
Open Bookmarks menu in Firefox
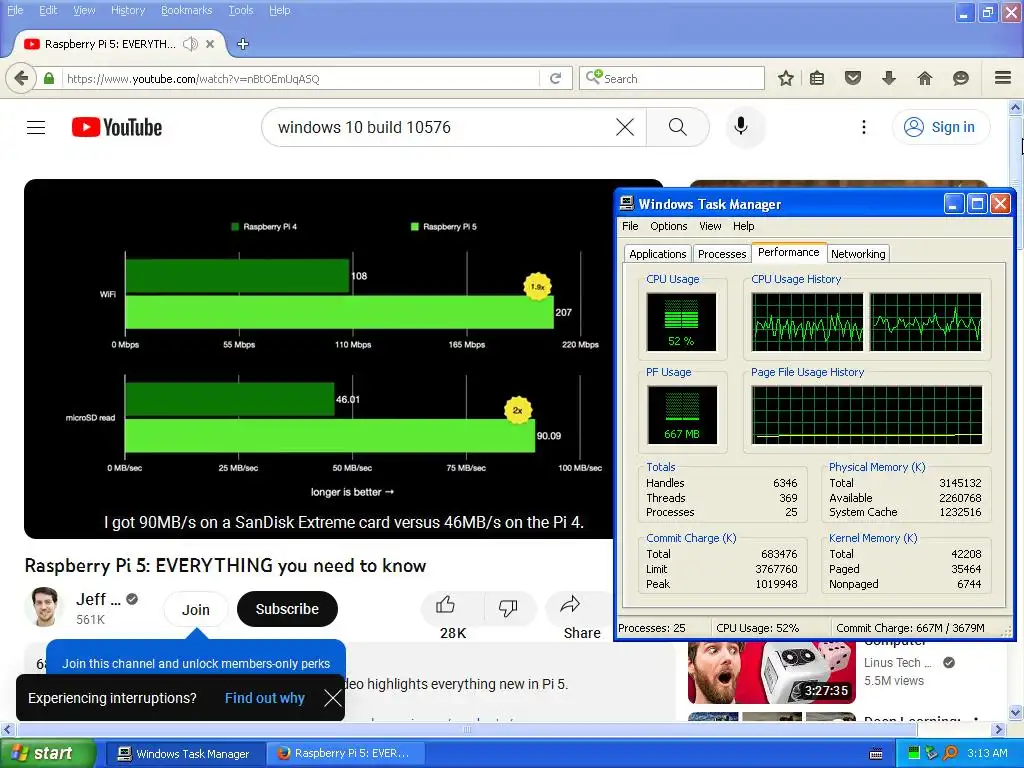(x=186, y=10)
